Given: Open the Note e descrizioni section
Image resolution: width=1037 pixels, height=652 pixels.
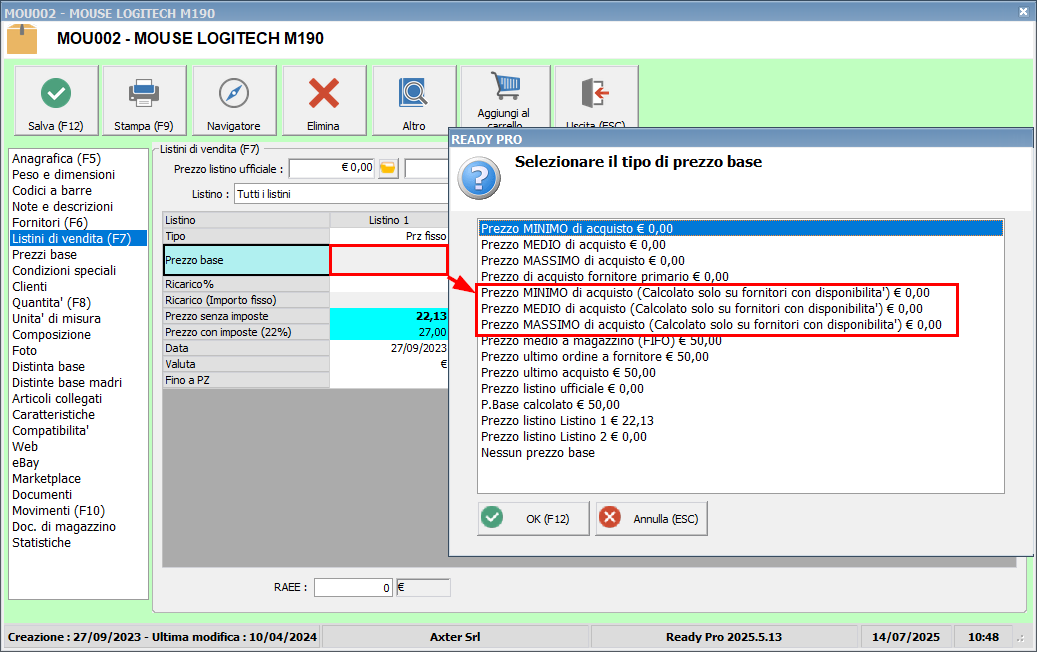Looking at the screenshot, I should 62,206.
